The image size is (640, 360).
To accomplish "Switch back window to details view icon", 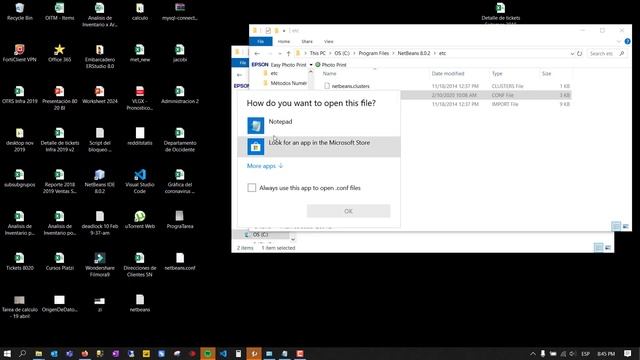I will (598, 247).
